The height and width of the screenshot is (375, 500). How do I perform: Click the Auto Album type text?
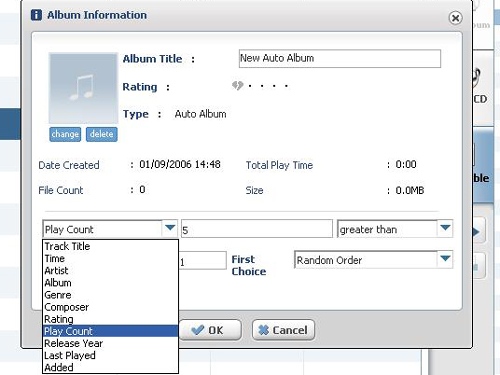pos(200,114)
